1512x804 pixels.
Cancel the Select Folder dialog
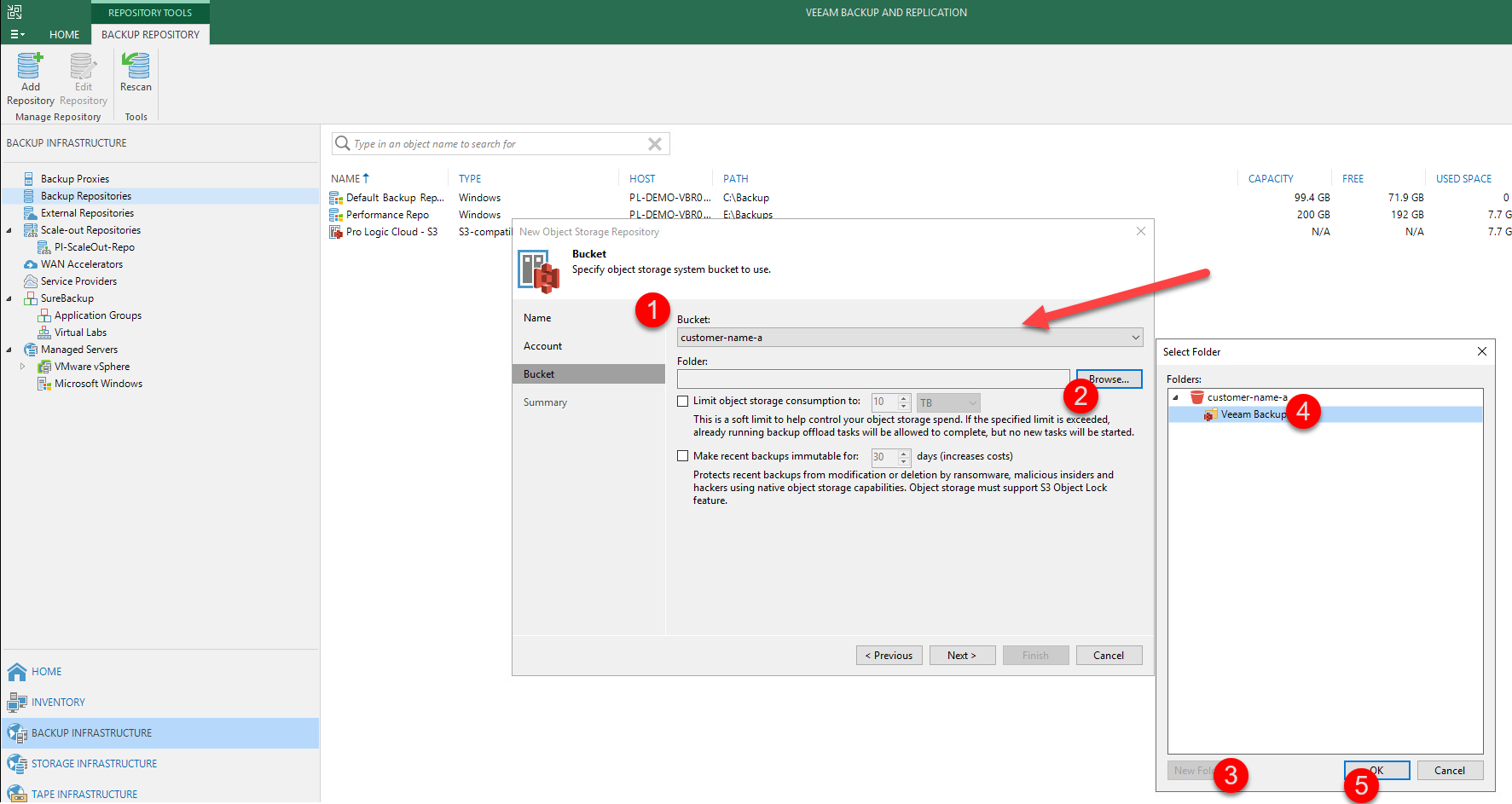[1450, 771]
